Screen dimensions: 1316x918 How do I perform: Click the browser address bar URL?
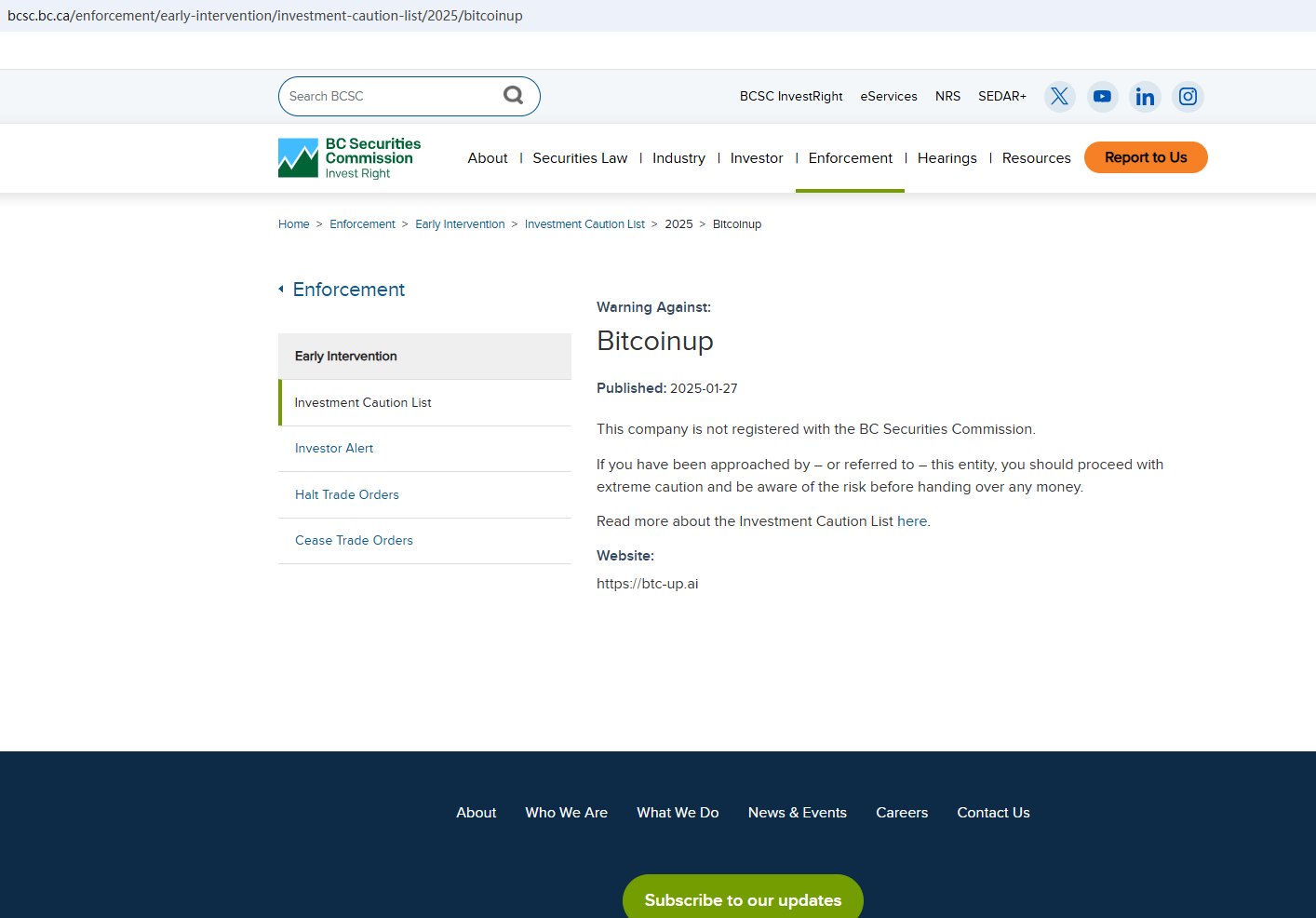click(265, 16)
